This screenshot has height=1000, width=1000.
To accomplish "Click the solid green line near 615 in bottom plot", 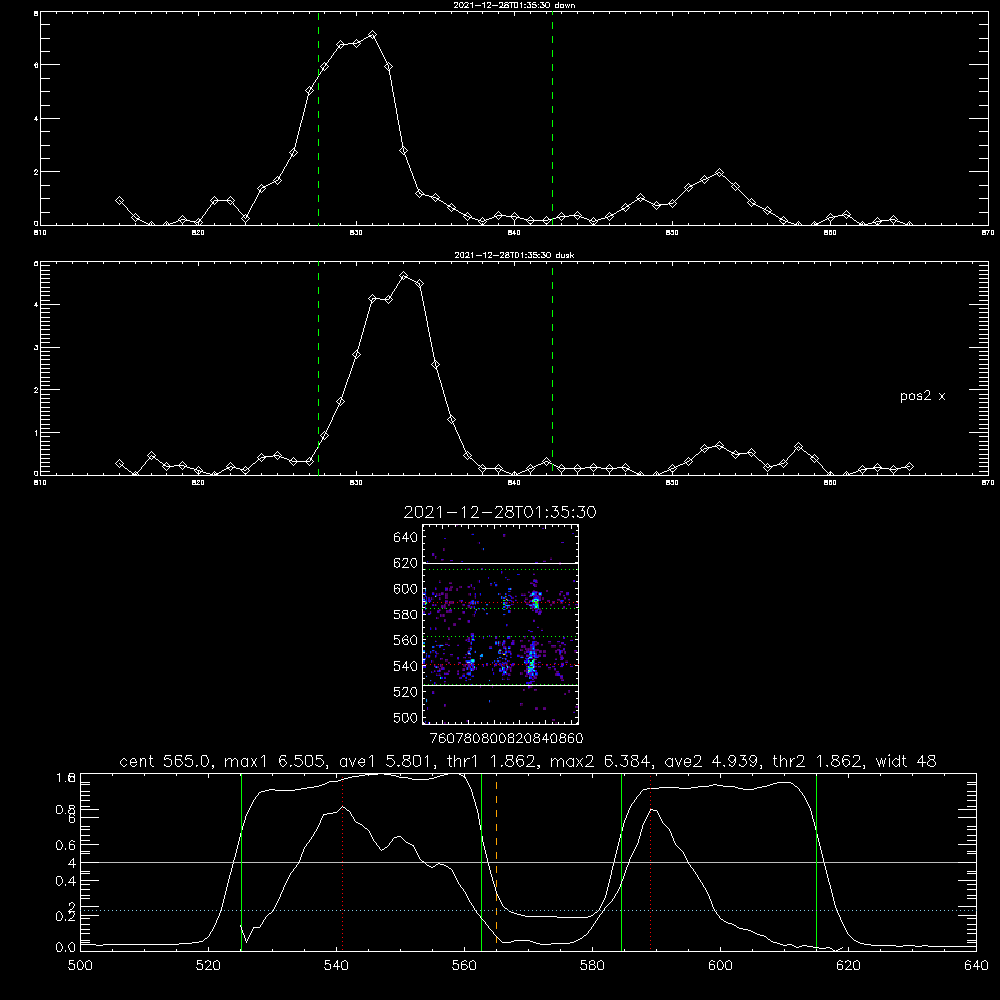I will (816, 862).
